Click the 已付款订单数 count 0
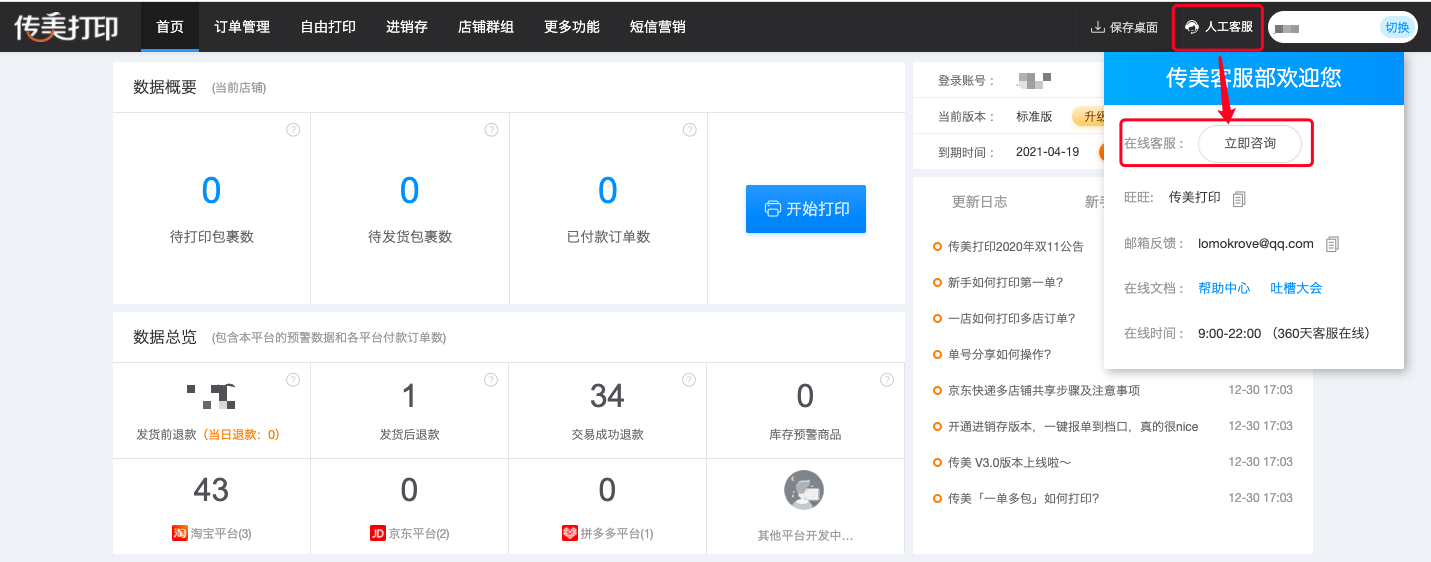 click(x=607, y=190)
